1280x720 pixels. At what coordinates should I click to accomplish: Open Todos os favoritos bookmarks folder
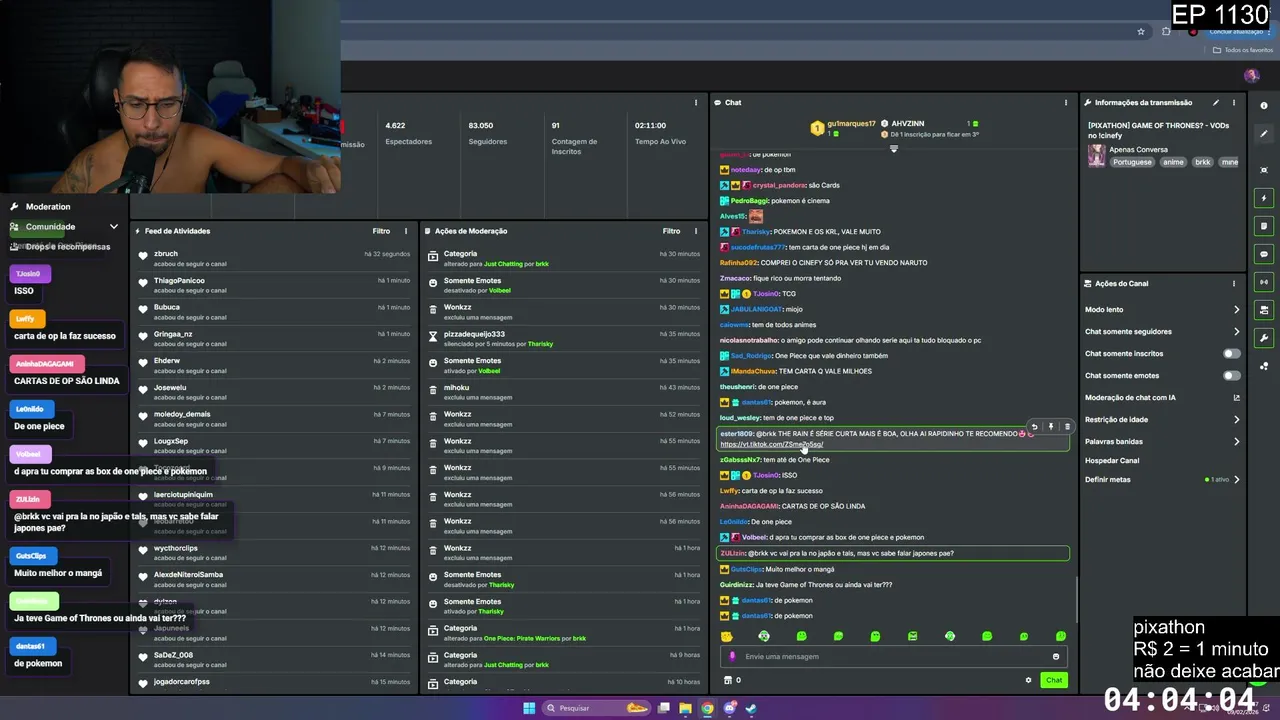[1243, 50]
